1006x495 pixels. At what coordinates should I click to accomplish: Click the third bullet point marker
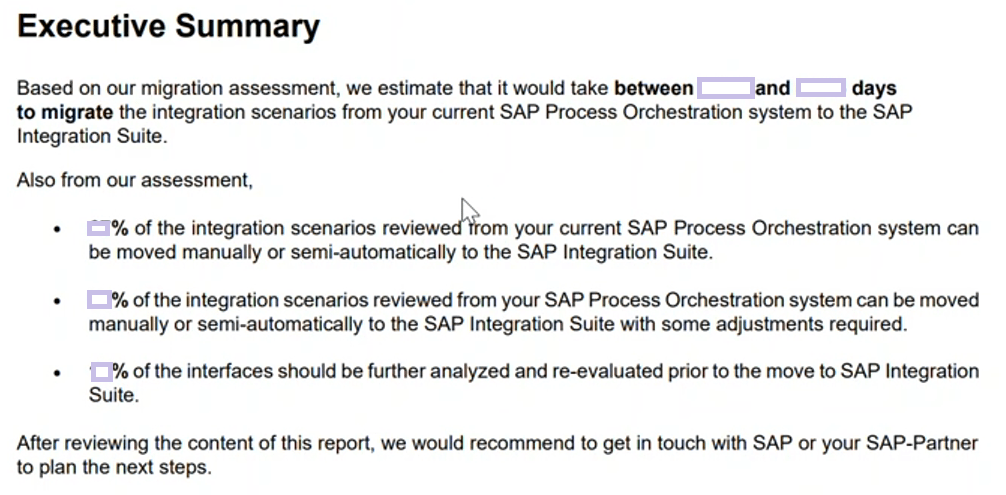tap(58, 373)
